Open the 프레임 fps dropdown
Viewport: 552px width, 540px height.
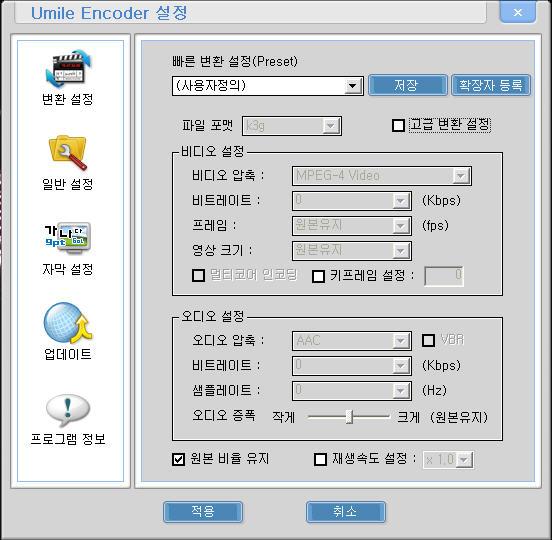(x=352, y=226)
